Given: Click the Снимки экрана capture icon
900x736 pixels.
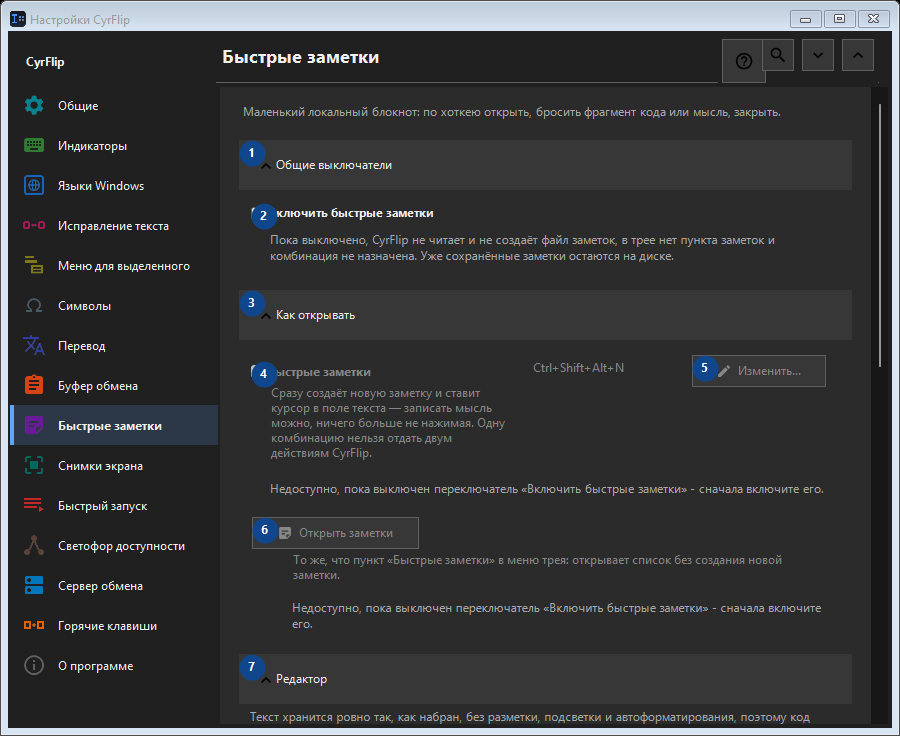Looking at the screenshot, I should click(34, 466).
